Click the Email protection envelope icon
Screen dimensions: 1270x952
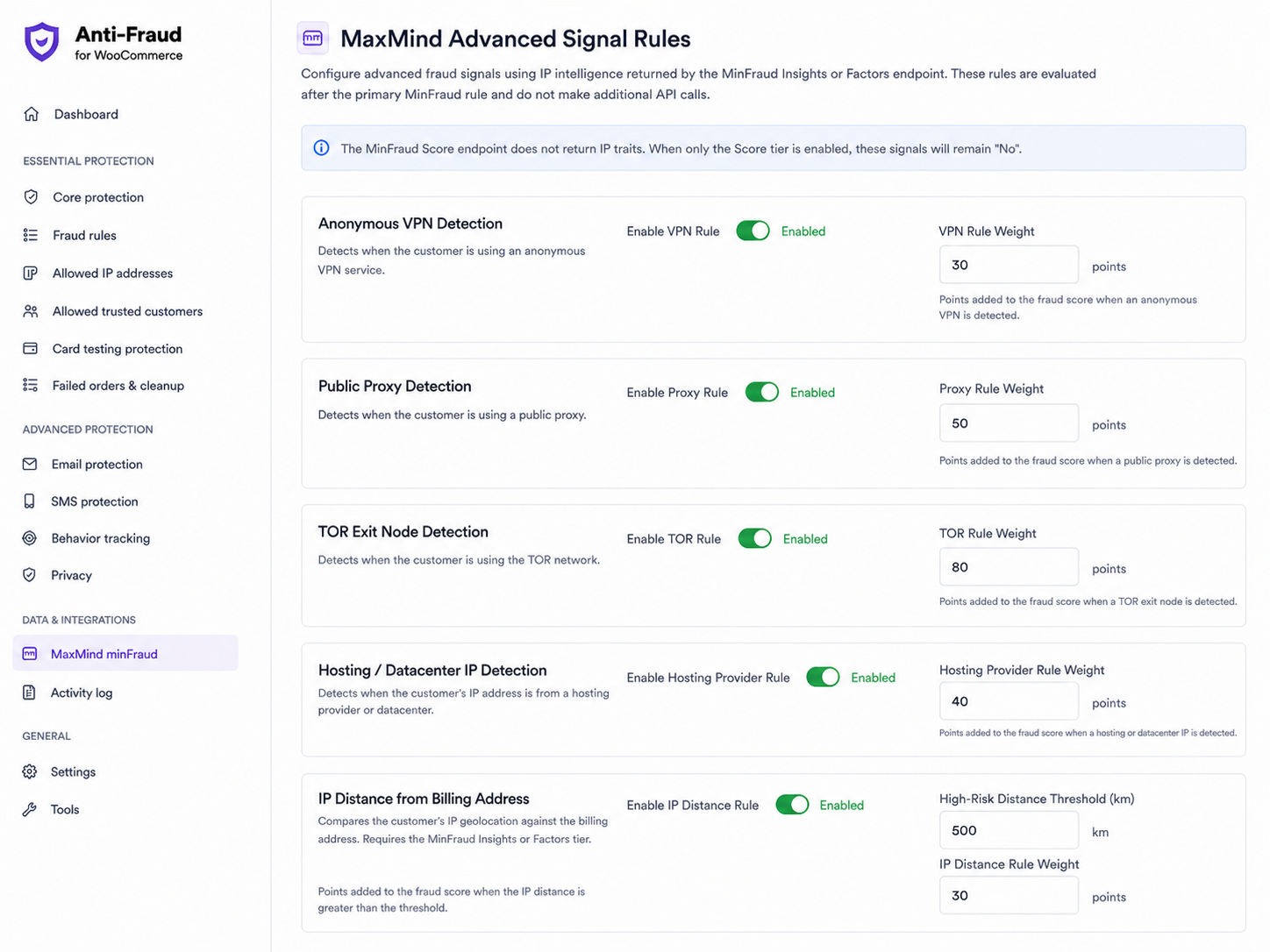click(x=30, y=464)
